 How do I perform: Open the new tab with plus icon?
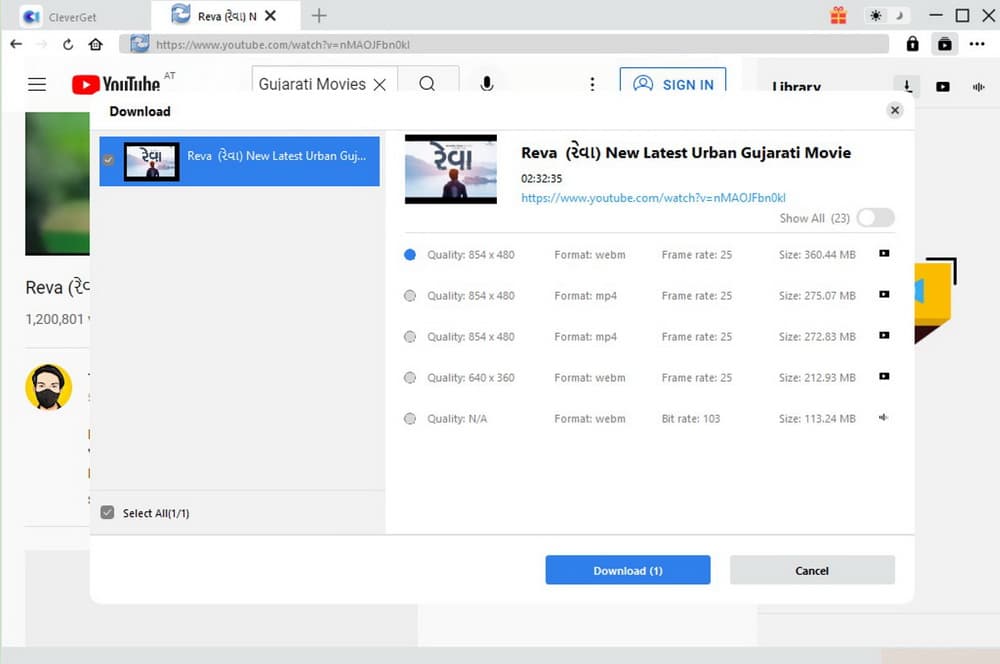319,15
